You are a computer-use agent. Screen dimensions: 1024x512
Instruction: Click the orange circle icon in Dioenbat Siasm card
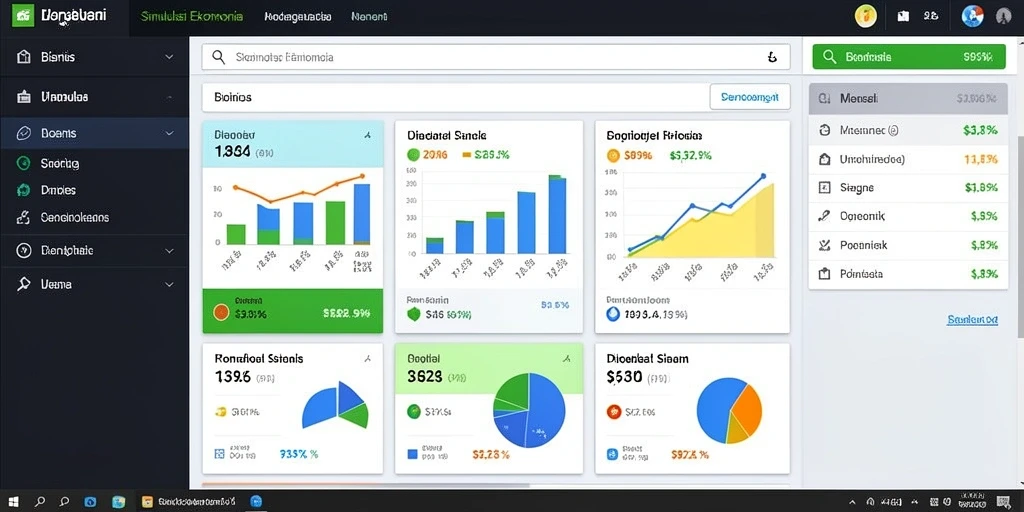coord(613,411)
